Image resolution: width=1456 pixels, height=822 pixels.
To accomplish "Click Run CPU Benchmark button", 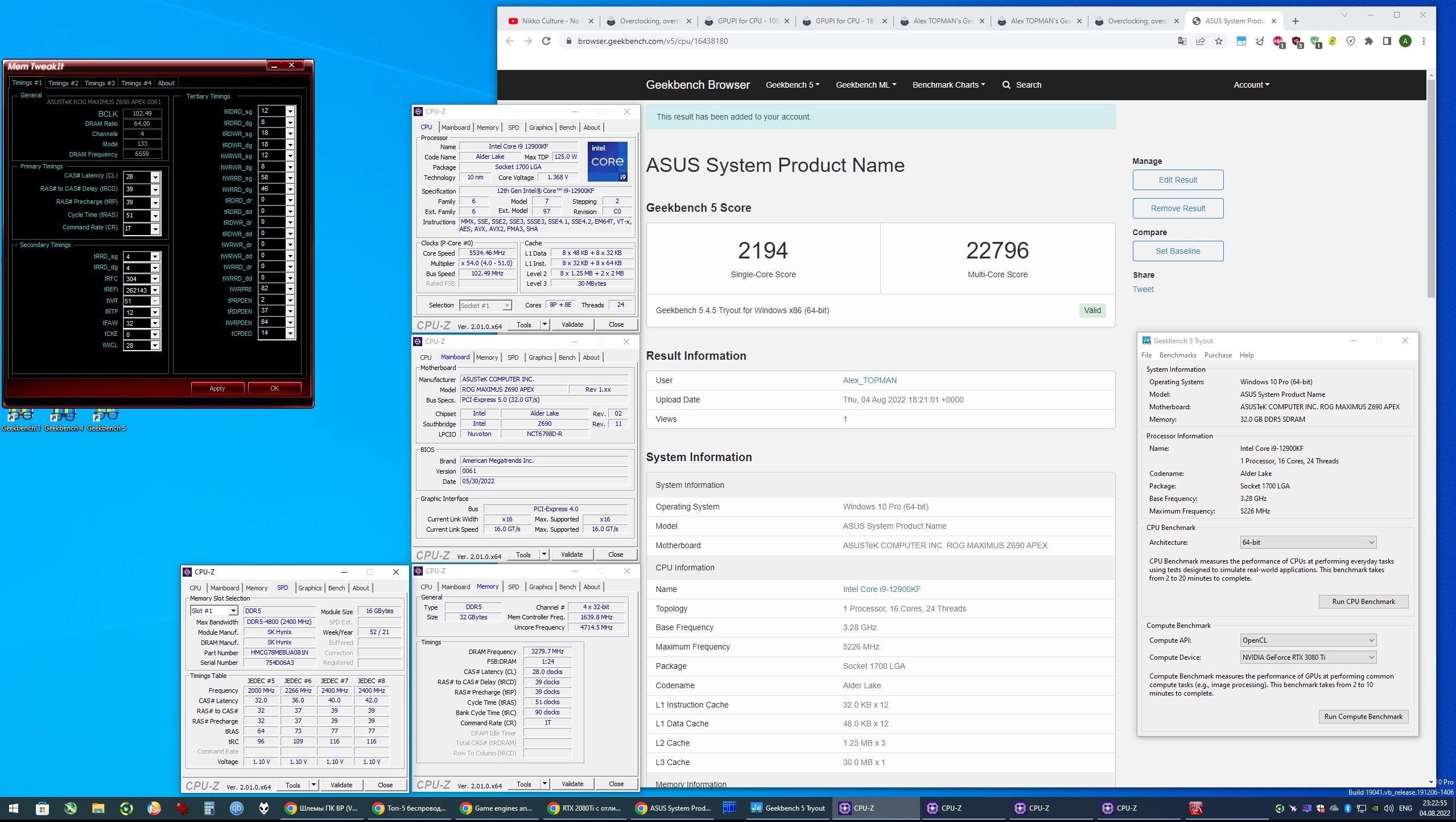I will click(1363, 602).
